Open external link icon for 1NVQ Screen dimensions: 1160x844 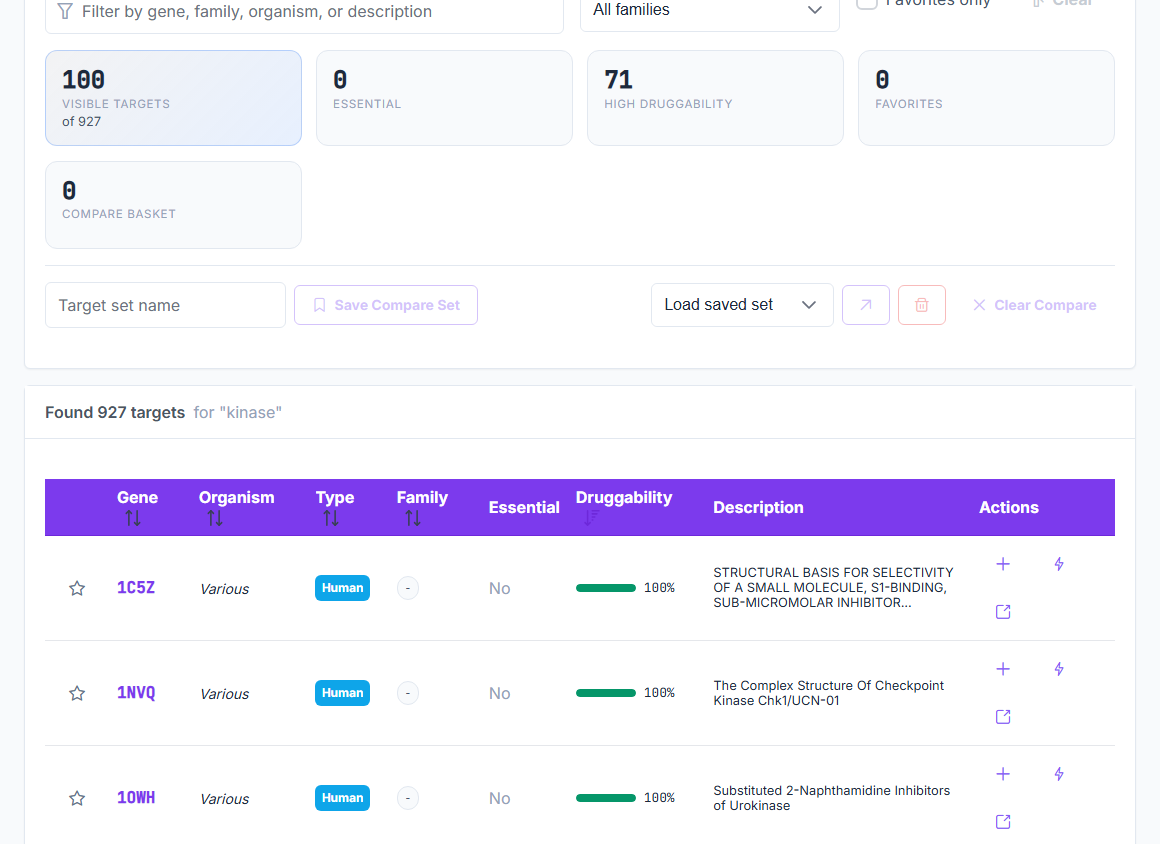point(1003,717)
